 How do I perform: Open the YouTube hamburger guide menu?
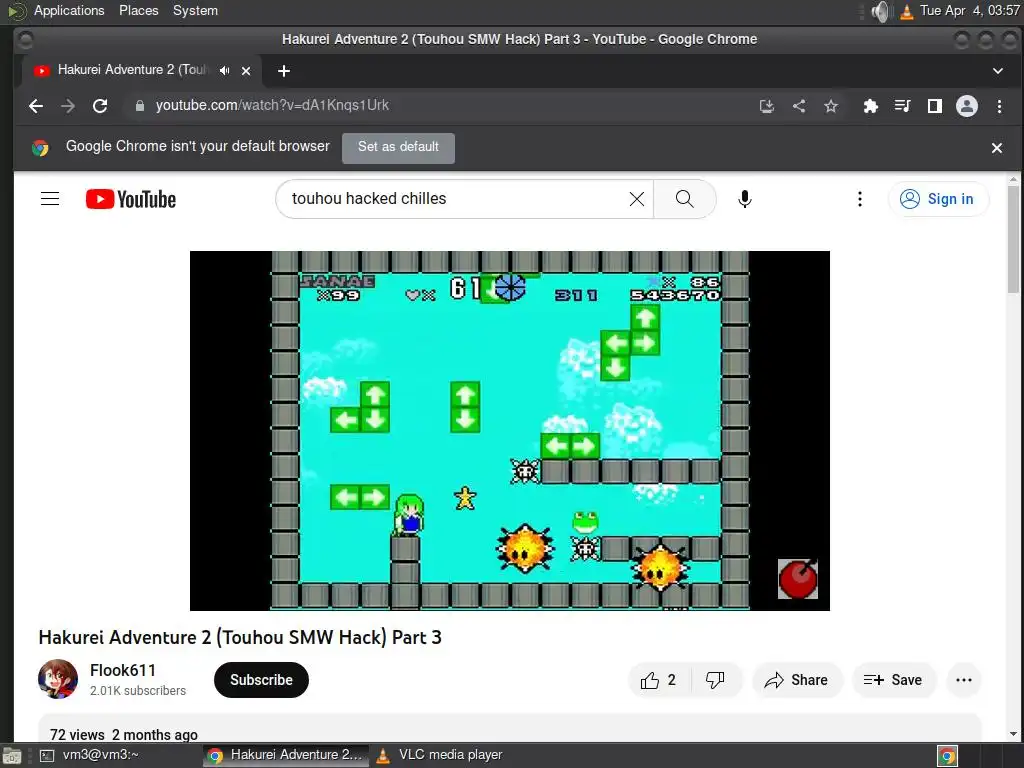pyautogui.click(x=50, y=199)
